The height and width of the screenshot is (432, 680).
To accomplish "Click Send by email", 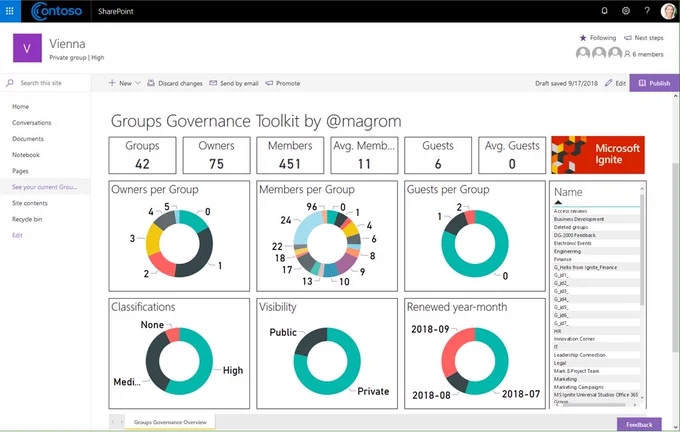I will (234, 83).
